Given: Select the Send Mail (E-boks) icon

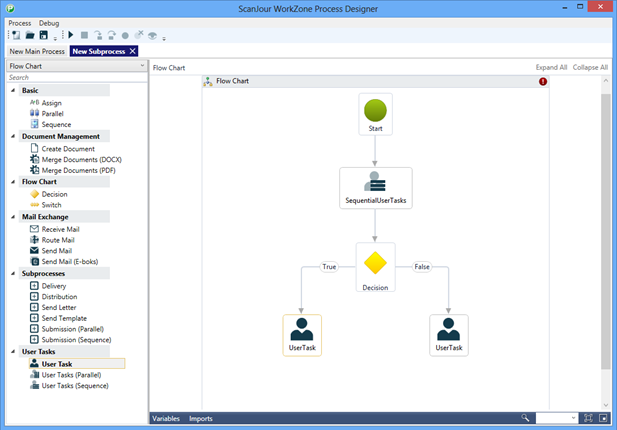Looking at the screenshot, I should click(35, 261).
